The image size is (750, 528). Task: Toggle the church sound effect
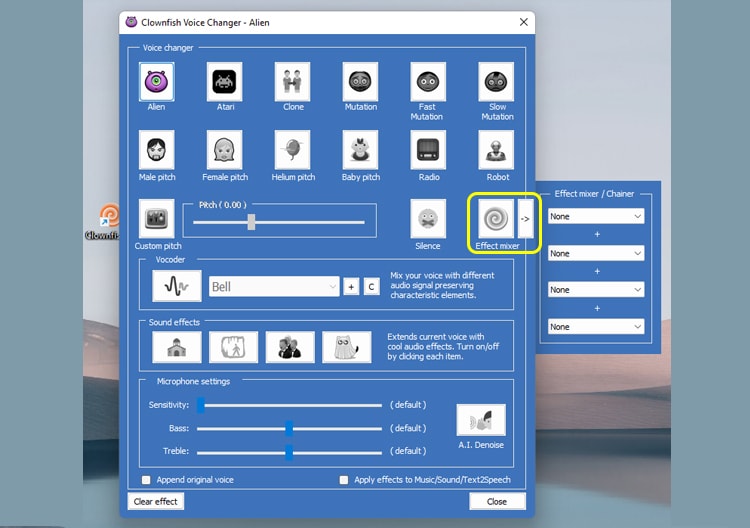click(177, 347)
